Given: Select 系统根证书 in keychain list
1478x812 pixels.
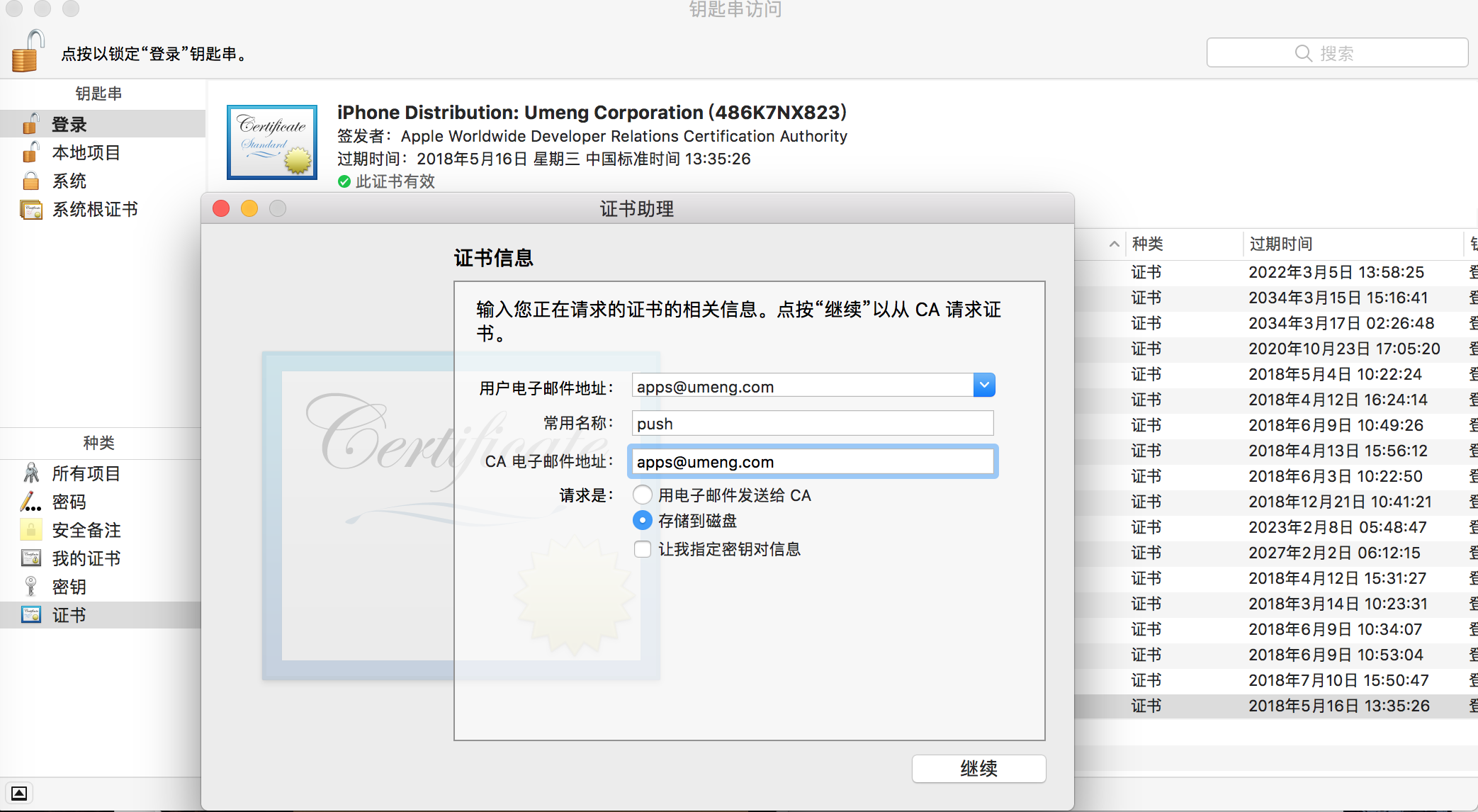Looking at the screenshot, I should click(x=95, y=209).
